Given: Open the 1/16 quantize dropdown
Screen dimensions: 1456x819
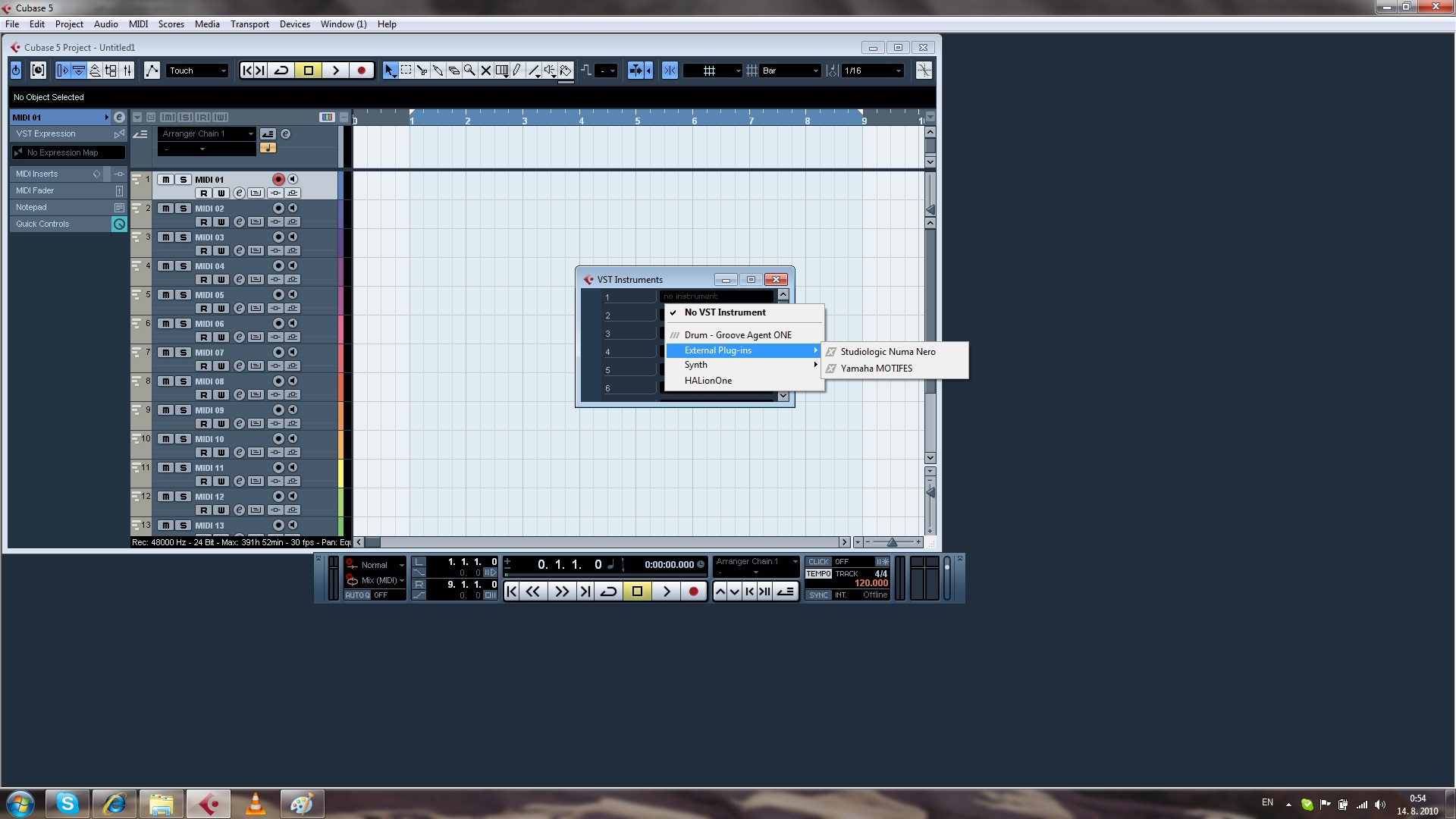Looking at the screenshot, I should (872, 71).
